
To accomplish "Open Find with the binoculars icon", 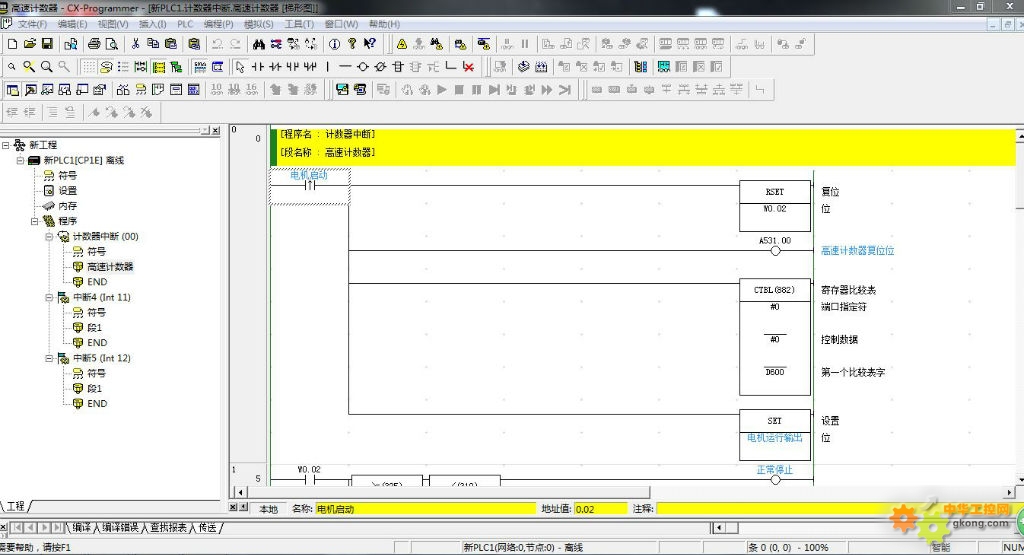I will click(x=259, y=44).
